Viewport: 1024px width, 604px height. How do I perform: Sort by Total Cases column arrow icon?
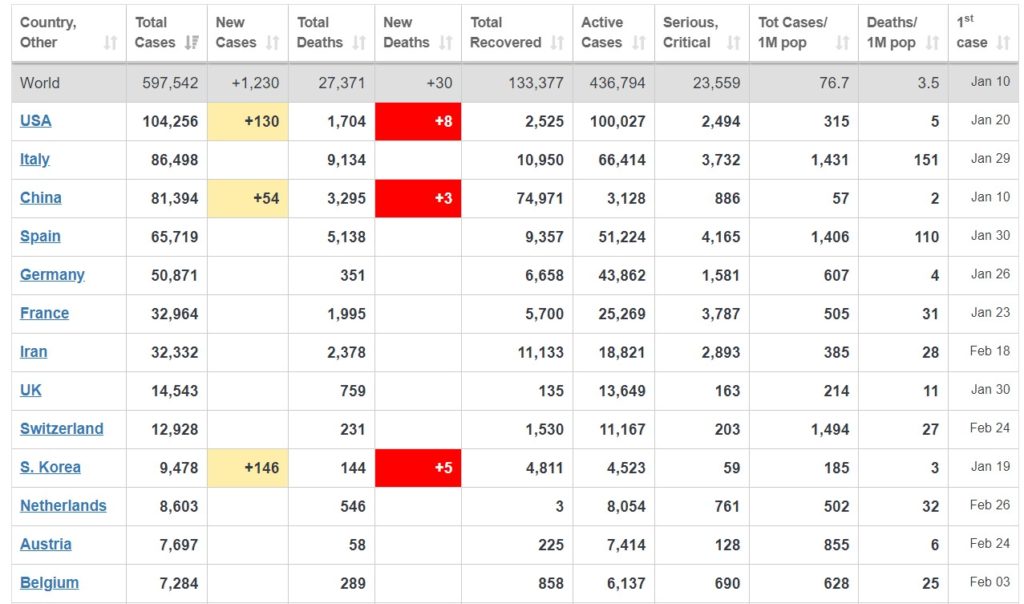191,43
